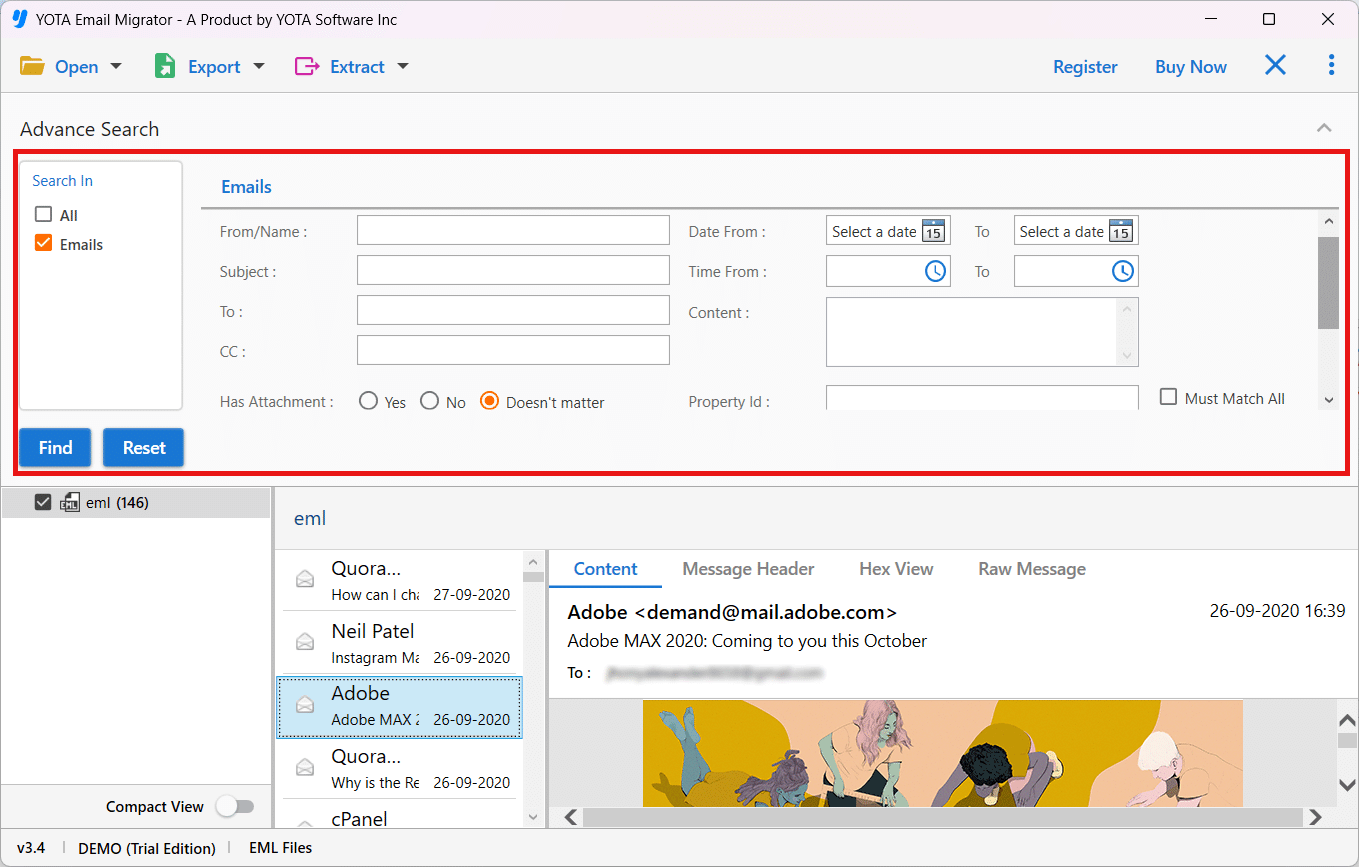The width and height of the screenshot is (1359, 867).
Task: Select the Neil Patel email in the list
Action: [x=399, y=642]
